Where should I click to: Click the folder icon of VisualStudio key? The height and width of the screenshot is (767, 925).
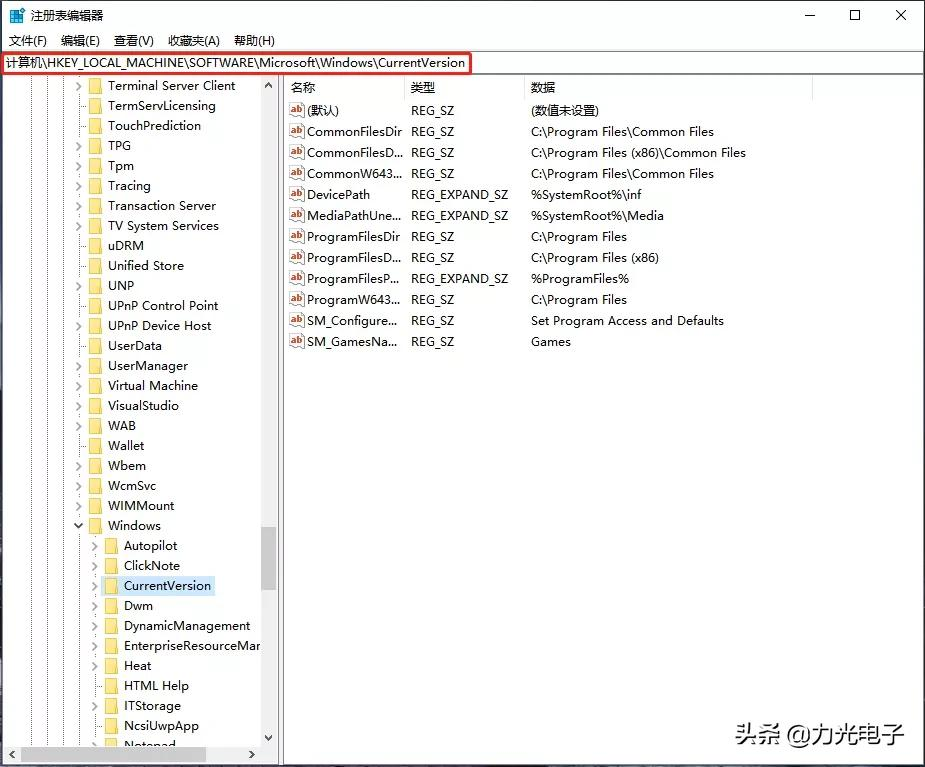point(95,406)
